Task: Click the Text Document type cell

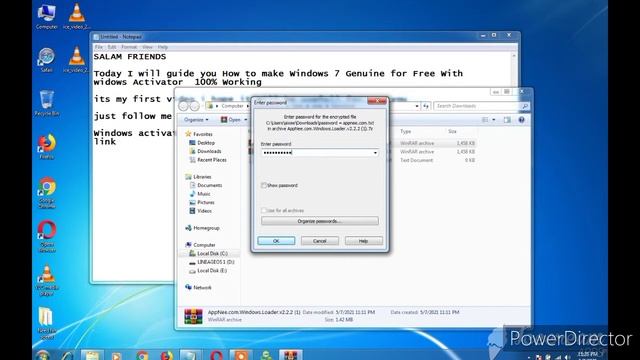Action: 416,160
